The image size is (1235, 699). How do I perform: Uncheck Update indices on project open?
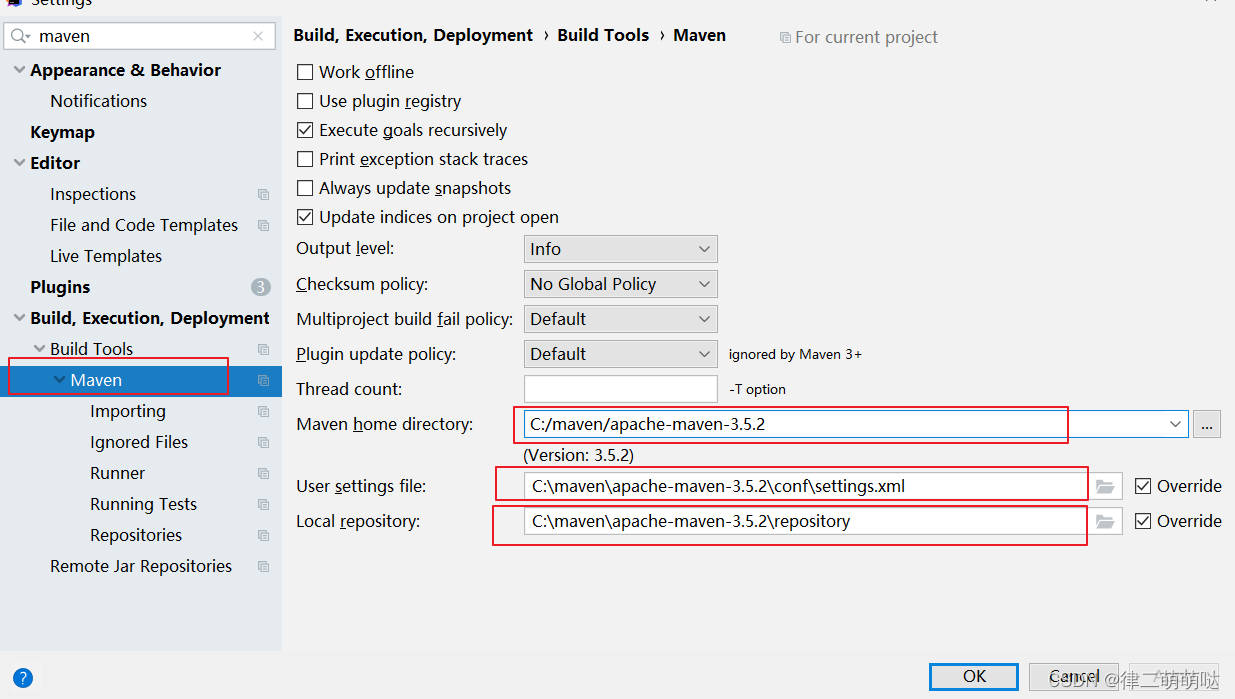click(305, 217)
